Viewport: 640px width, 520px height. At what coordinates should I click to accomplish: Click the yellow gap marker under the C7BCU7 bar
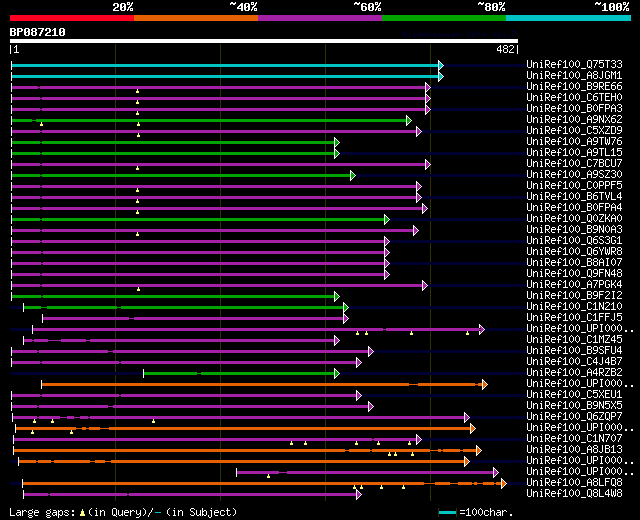(138, 168)
